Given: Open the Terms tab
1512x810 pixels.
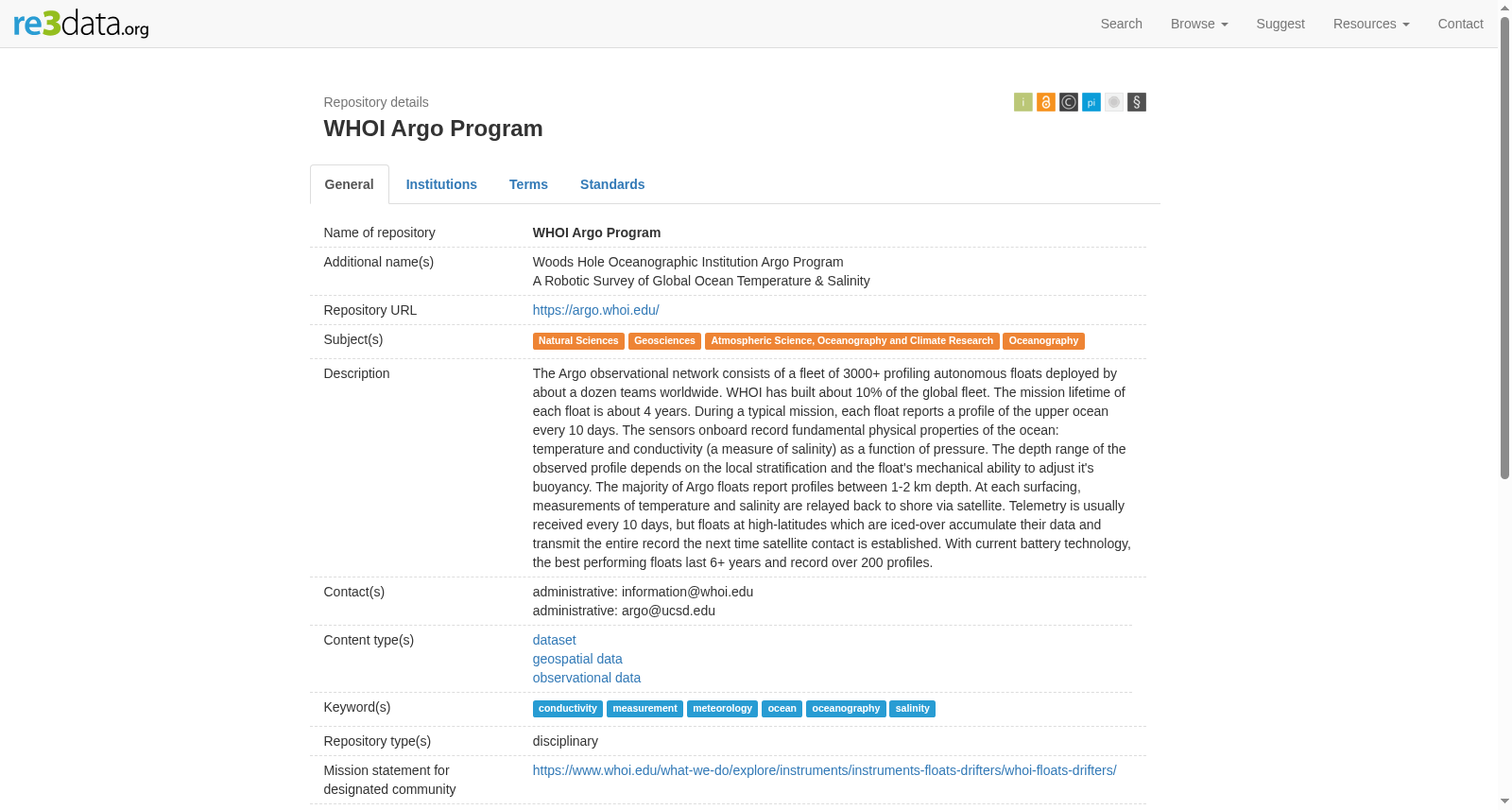Looking at the screenshot, I should [528, 184].
